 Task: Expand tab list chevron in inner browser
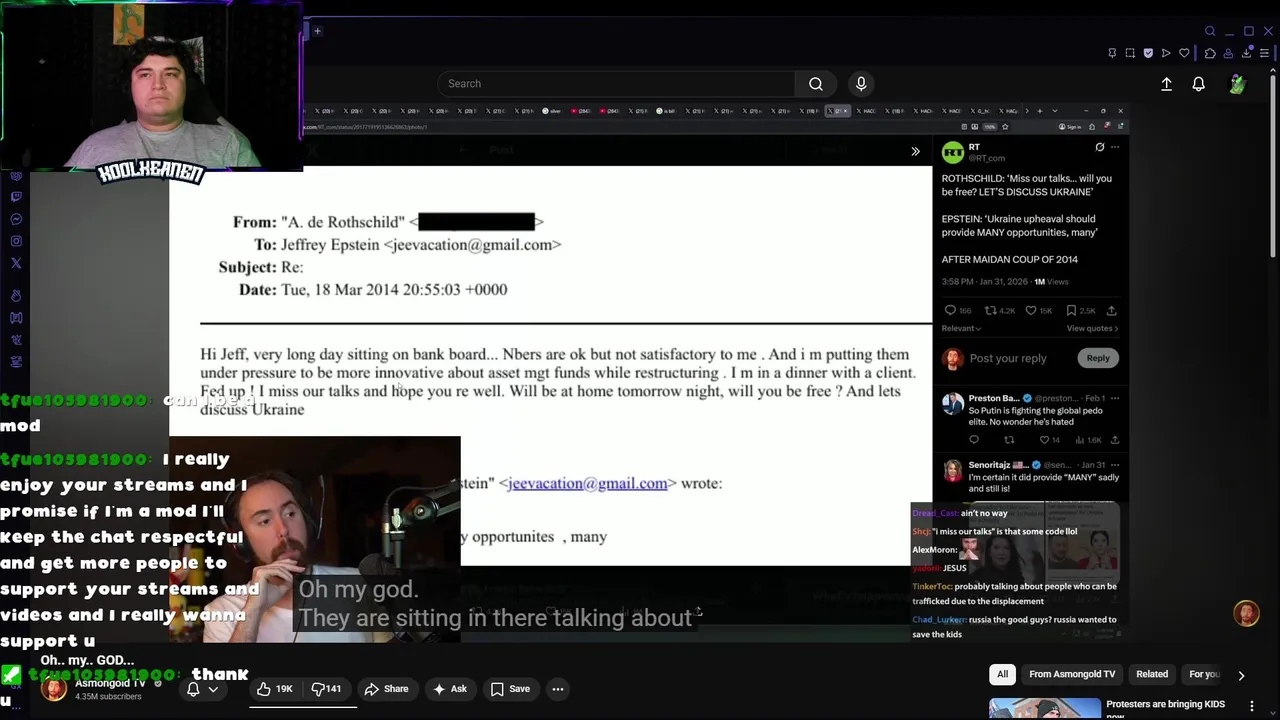click(x=1054, y=111)
